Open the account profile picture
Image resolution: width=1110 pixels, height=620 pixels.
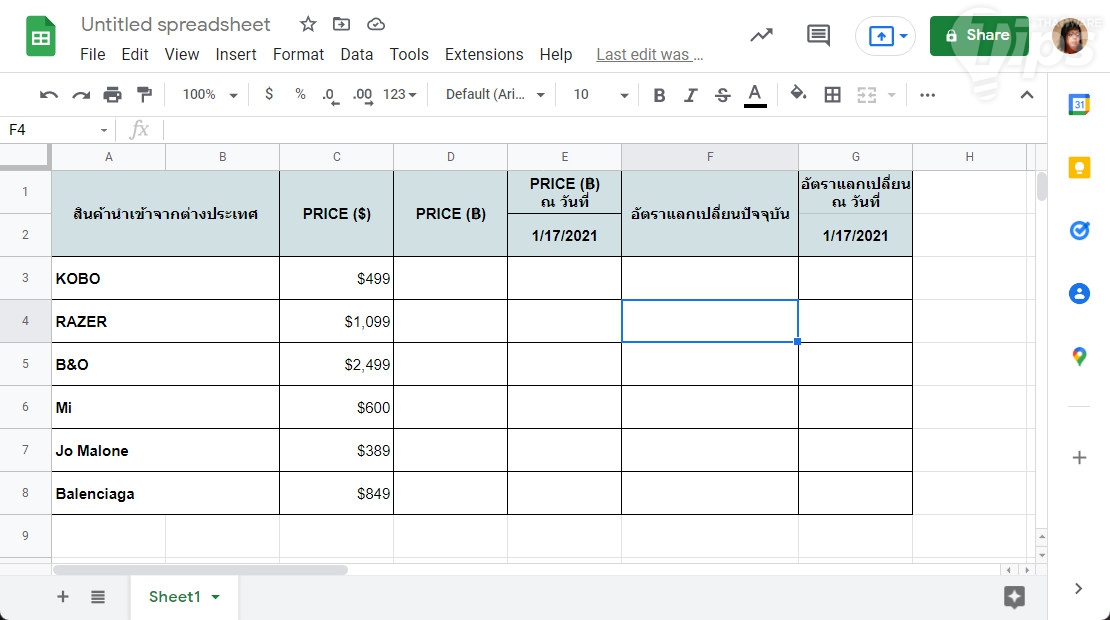coord(1070,35)
